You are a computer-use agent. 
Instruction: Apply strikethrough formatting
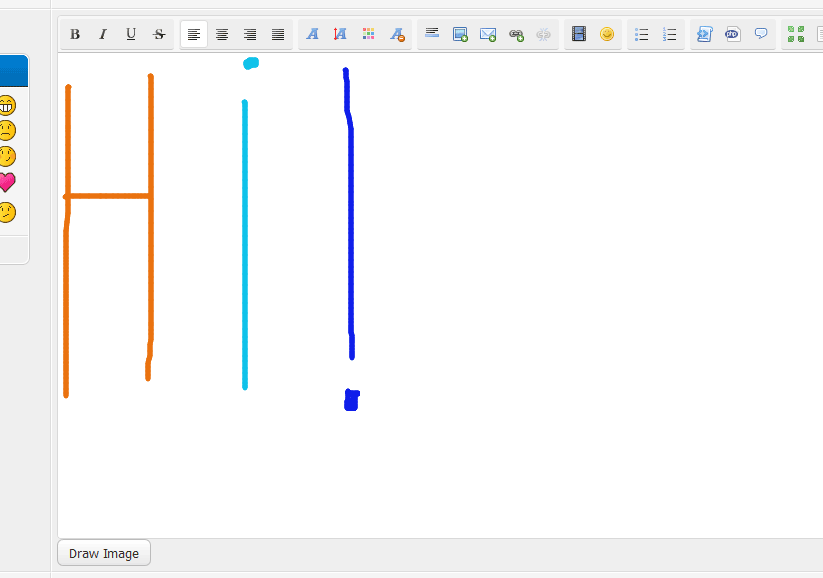click(x=159, y=34)
